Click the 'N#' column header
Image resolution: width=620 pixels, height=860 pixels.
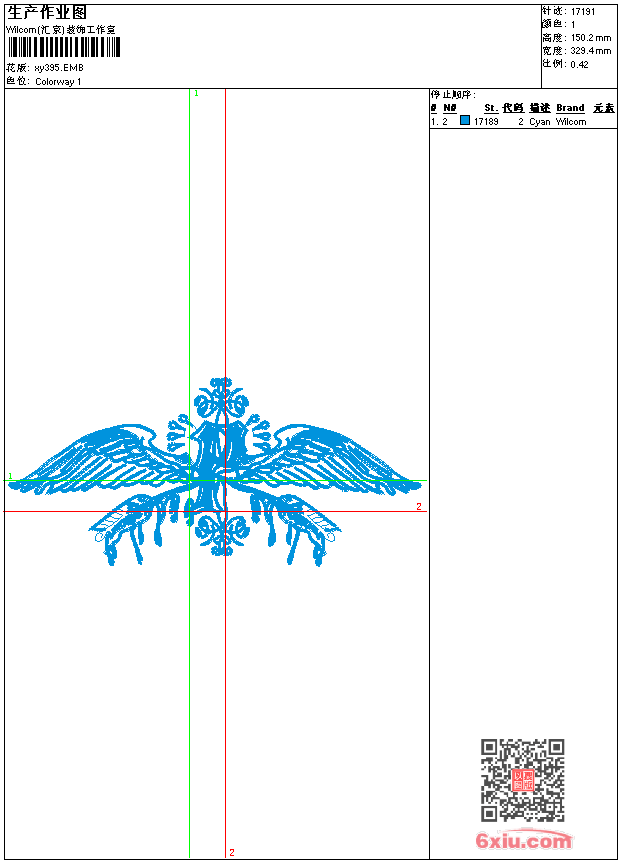tap(450, 108)
